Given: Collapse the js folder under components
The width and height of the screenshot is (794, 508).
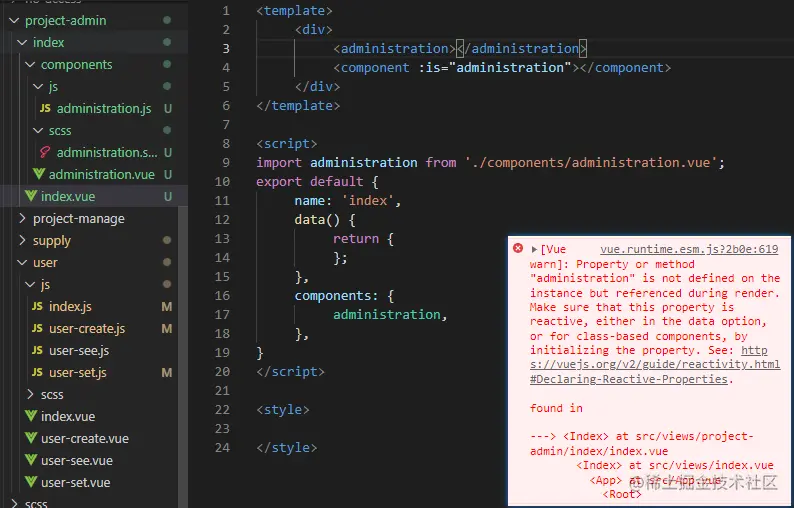Looking at the screenshot, I should pos(38,87).
